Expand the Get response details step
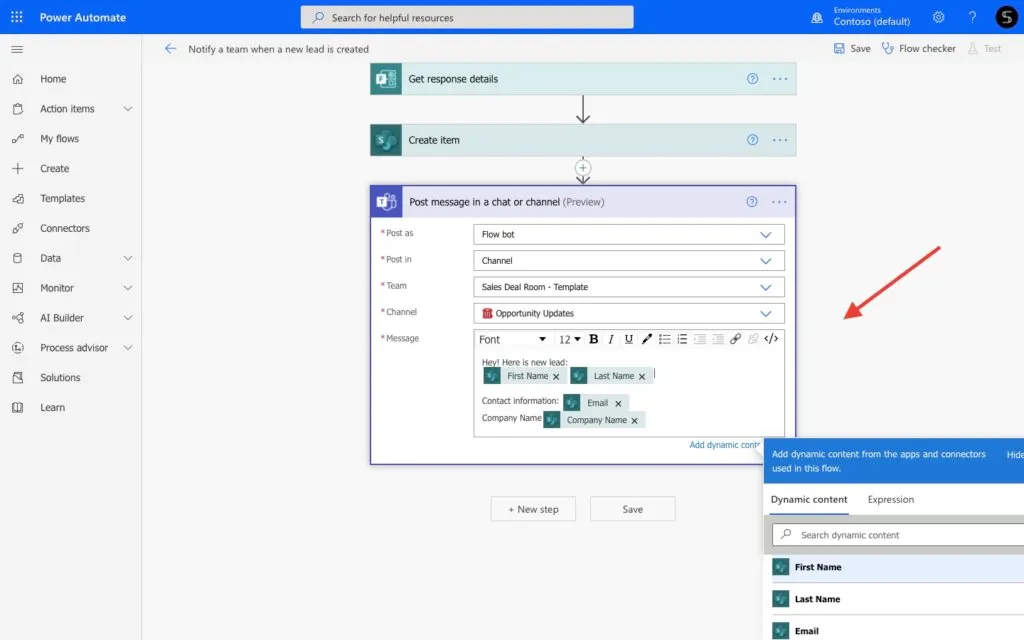This screenshot has height=640, width=1024. pyautogui.click(x=583, y=79)
